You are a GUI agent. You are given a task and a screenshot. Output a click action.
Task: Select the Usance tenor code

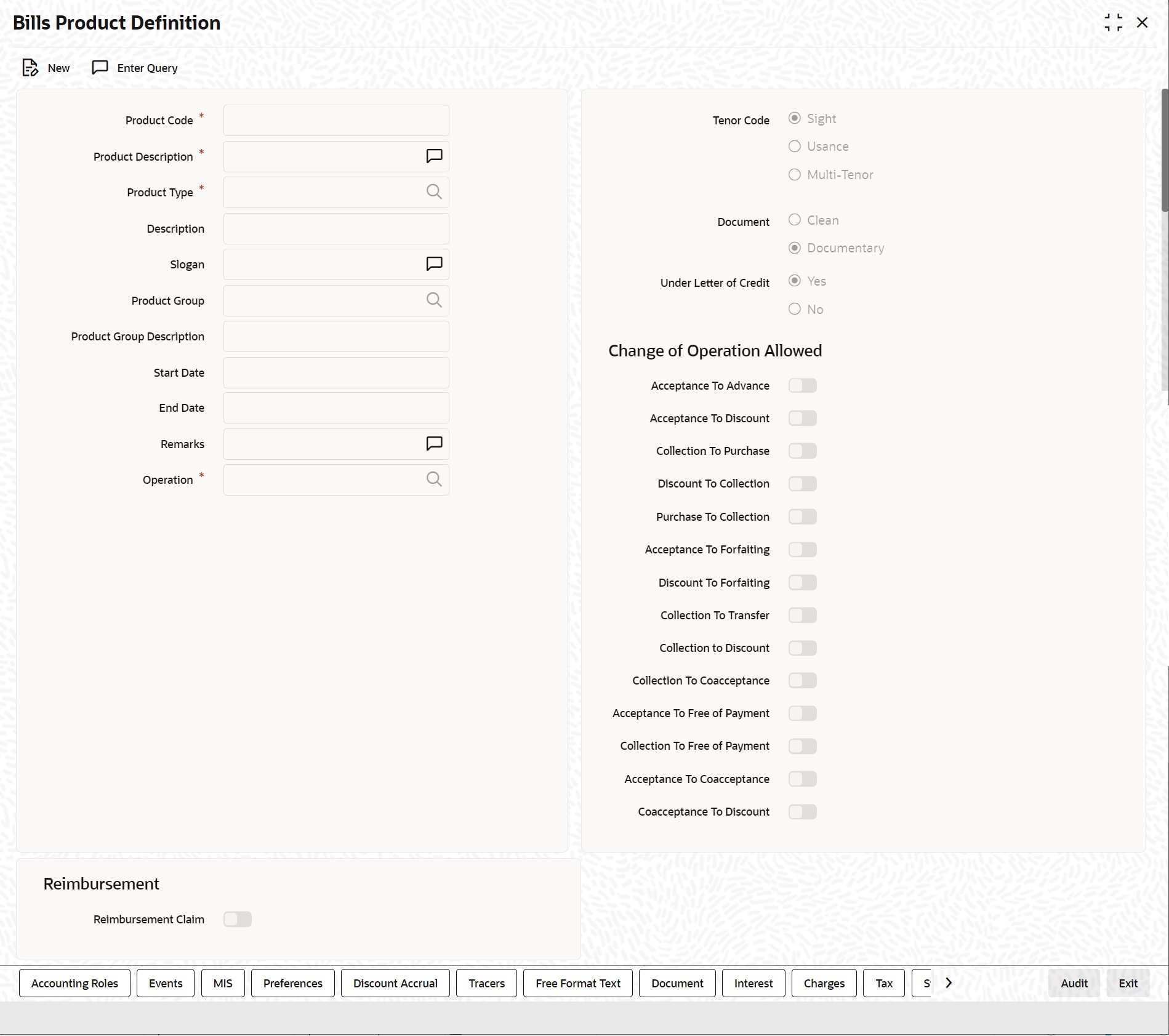[795, 147]
